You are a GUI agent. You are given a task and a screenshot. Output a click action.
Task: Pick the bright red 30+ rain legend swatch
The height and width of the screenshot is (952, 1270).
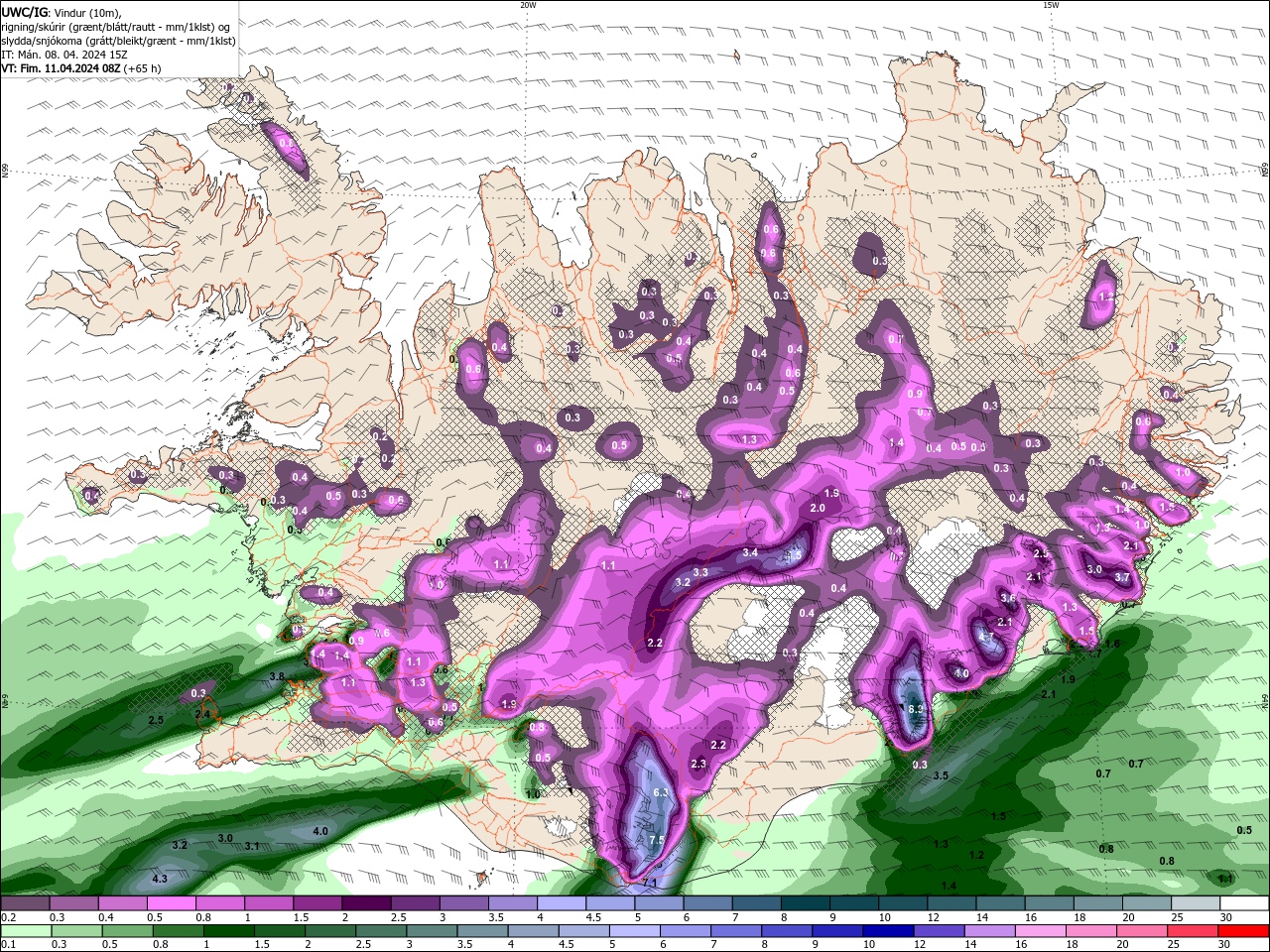tap(1243, 931)
